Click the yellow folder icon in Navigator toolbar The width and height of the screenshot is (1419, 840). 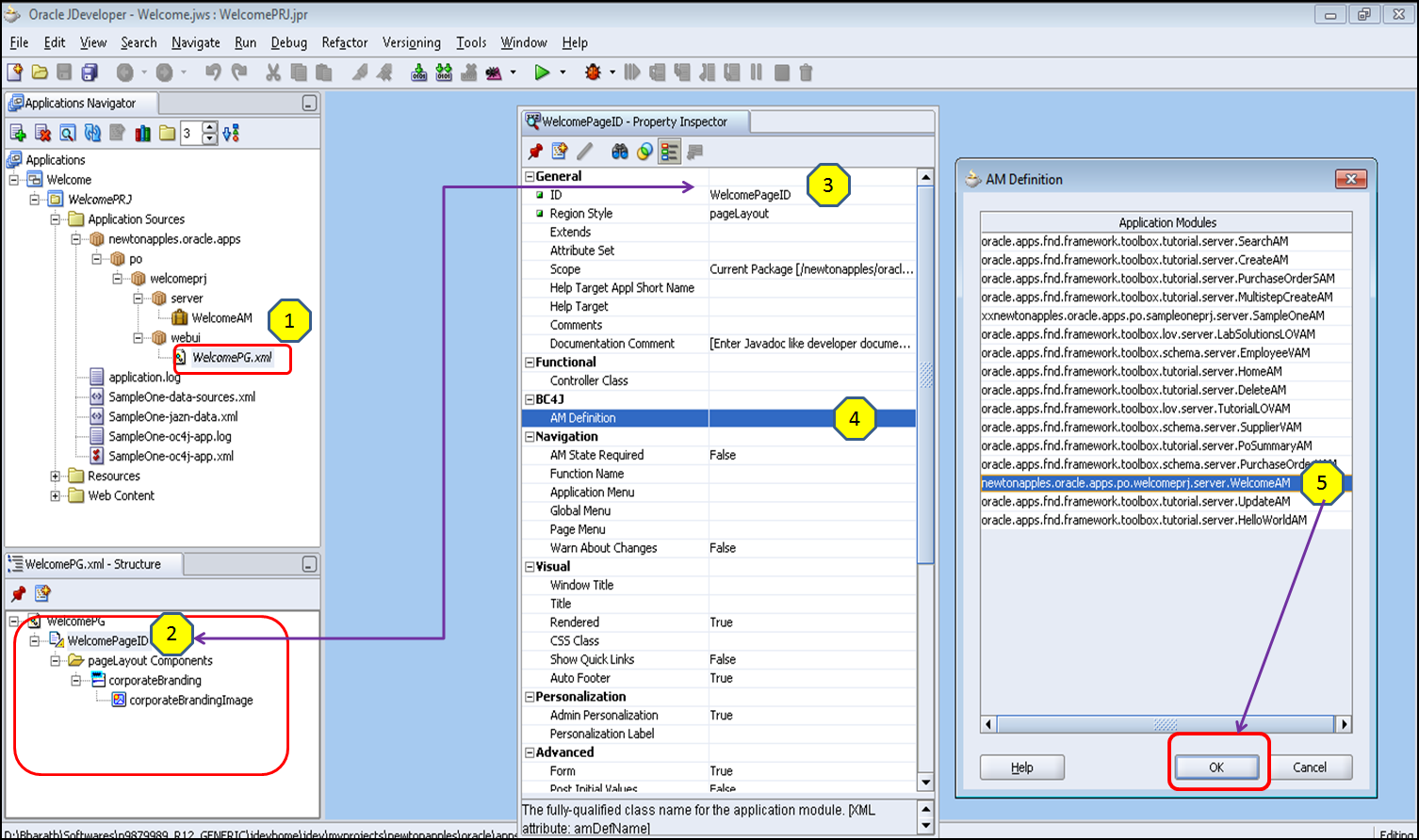pos(167,134)
